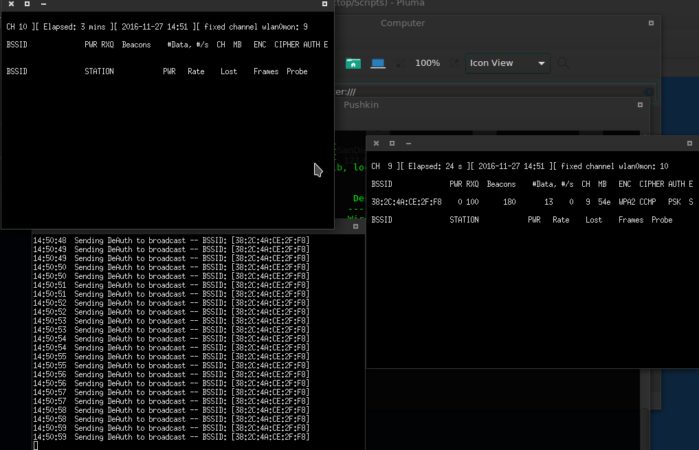Focus the terminal showing DeAuth broadcast messages

point(180,340)
